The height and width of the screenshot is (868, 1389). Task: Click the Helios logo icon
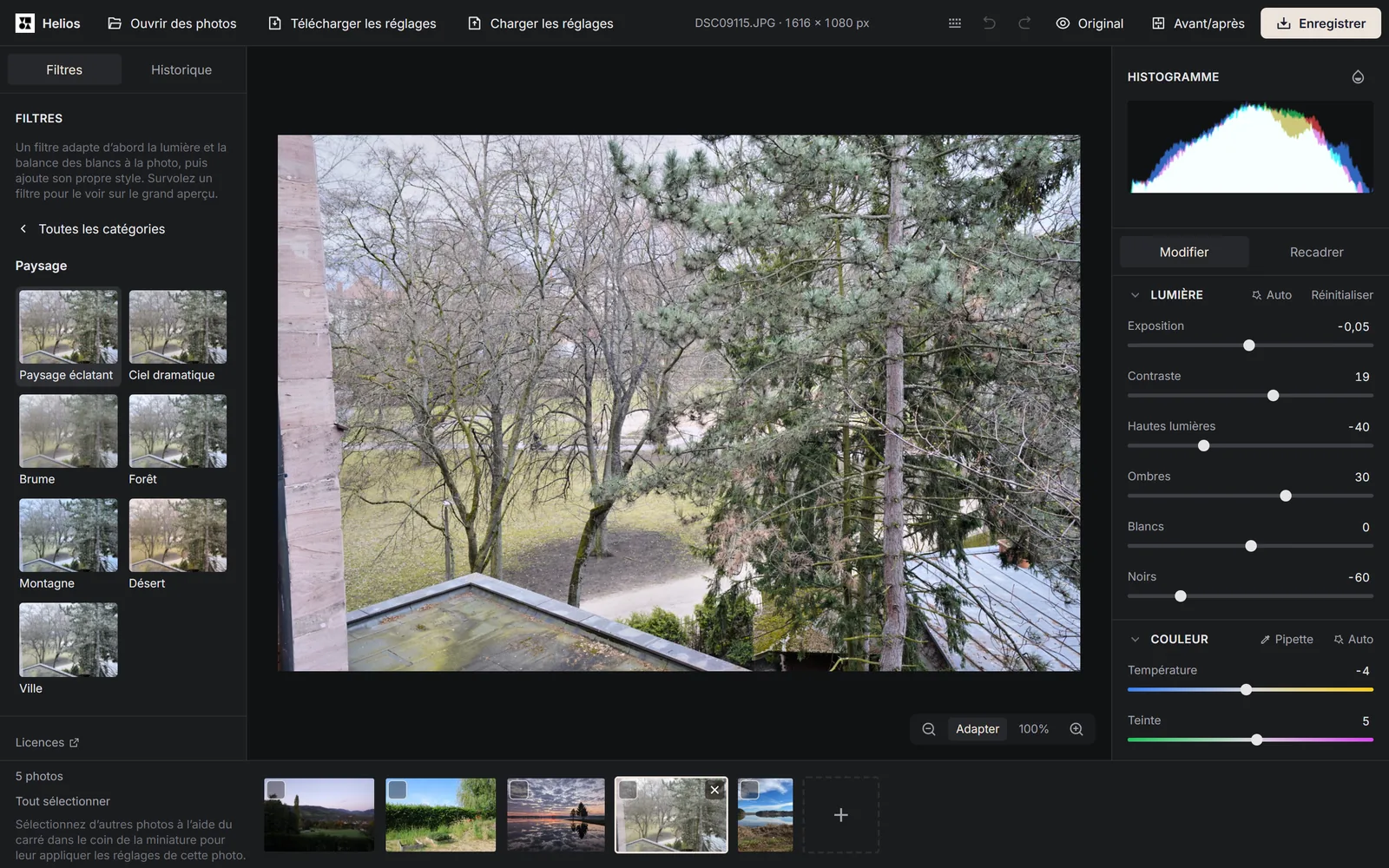tap(25, 23)
